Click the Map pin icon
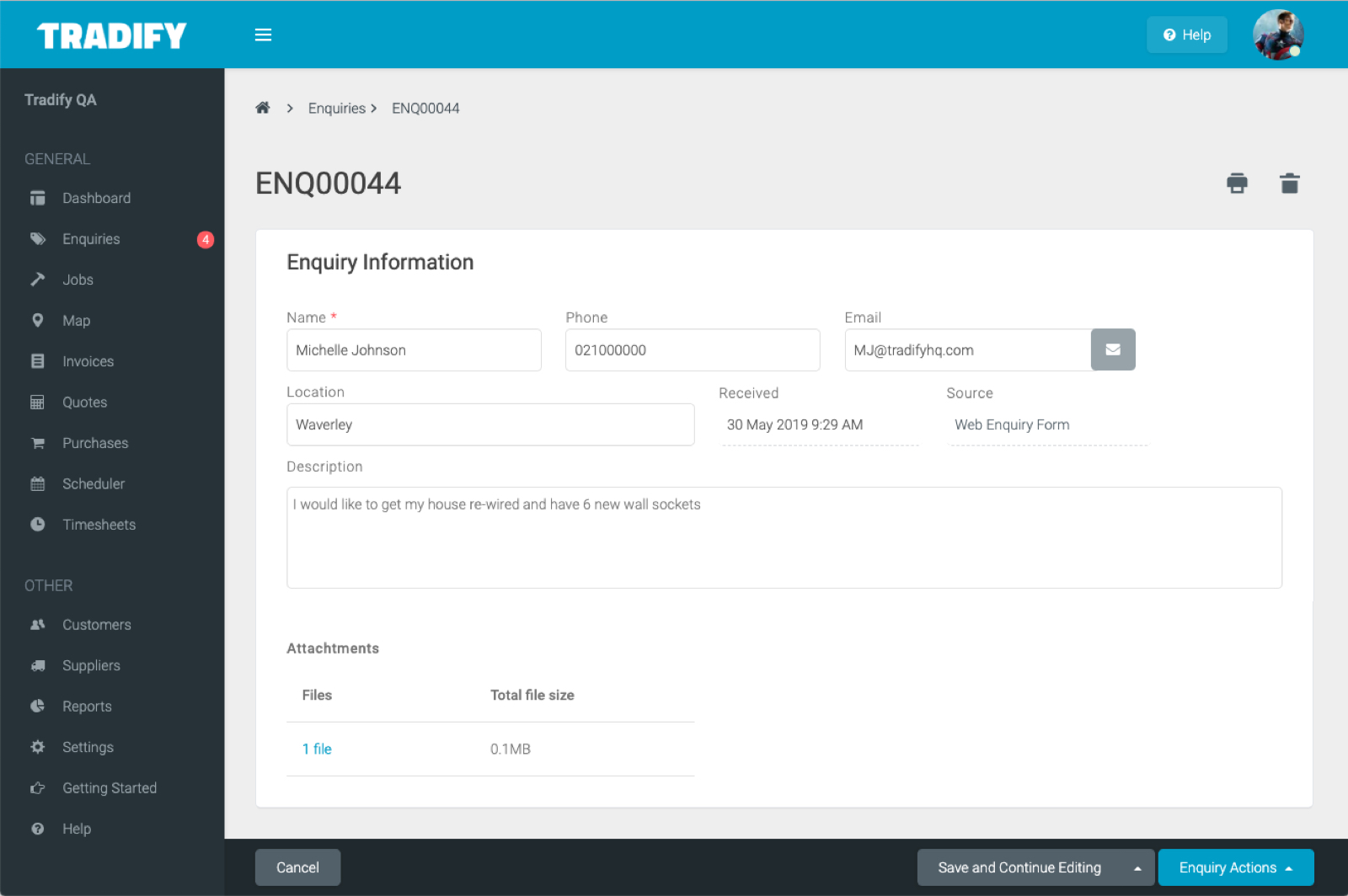This screenshot has width=1348, height=896. (x=38, y=320)
